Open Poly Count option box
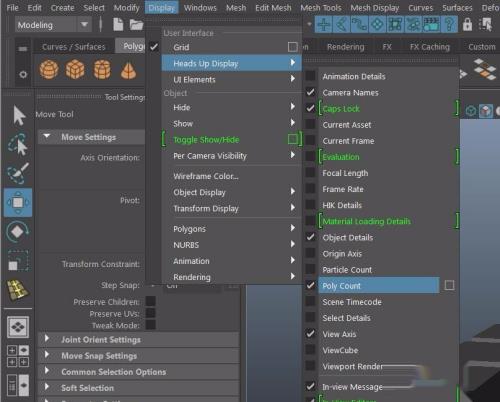The height and width of the screenshot is (402, 500). coord(449,285)
